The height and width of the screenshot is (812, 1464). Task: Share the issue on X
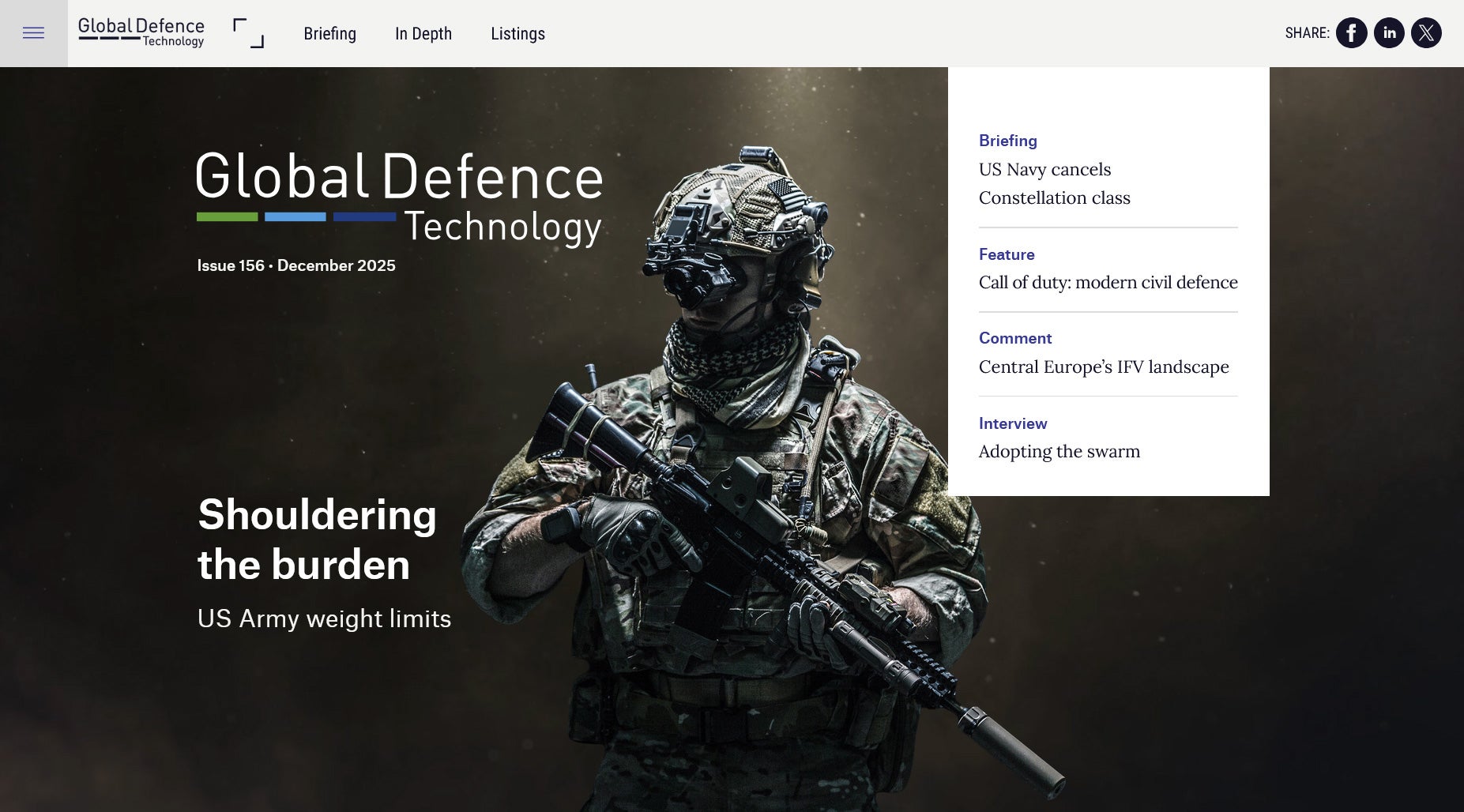pyautogui.click(x=1426, y=33)
